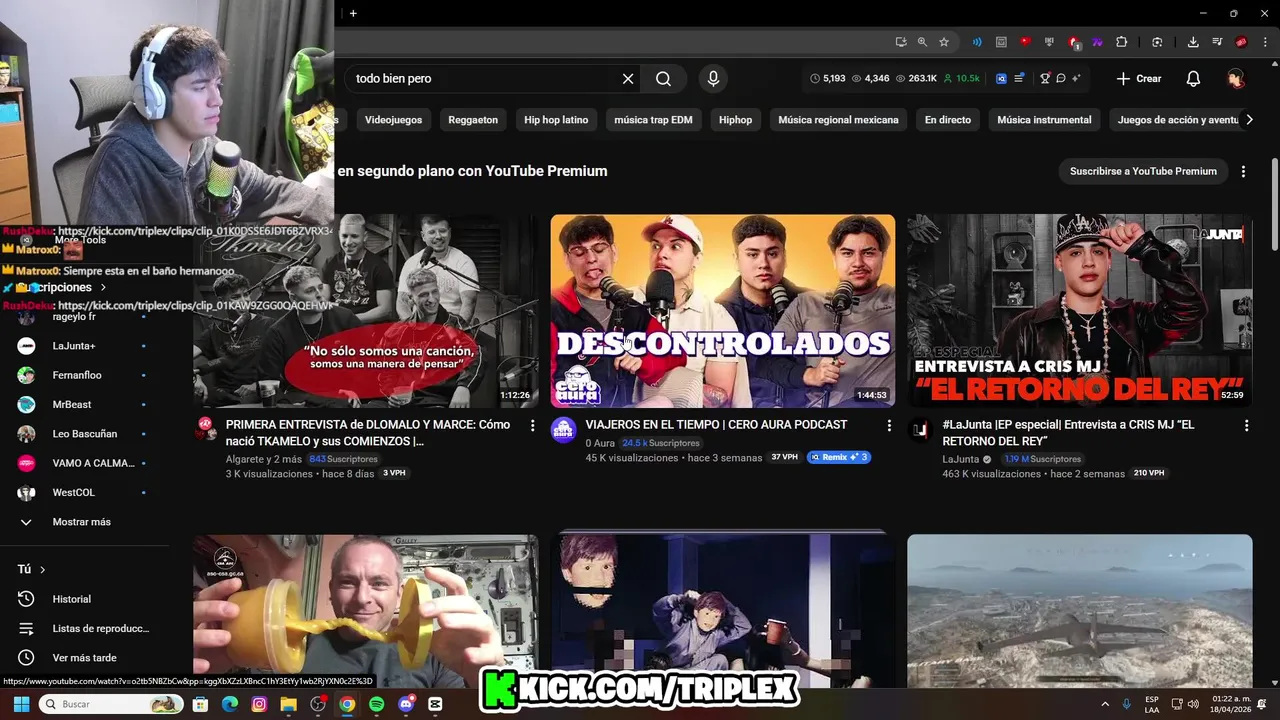Select the Música instrumental chip

tap(1044, 120)
